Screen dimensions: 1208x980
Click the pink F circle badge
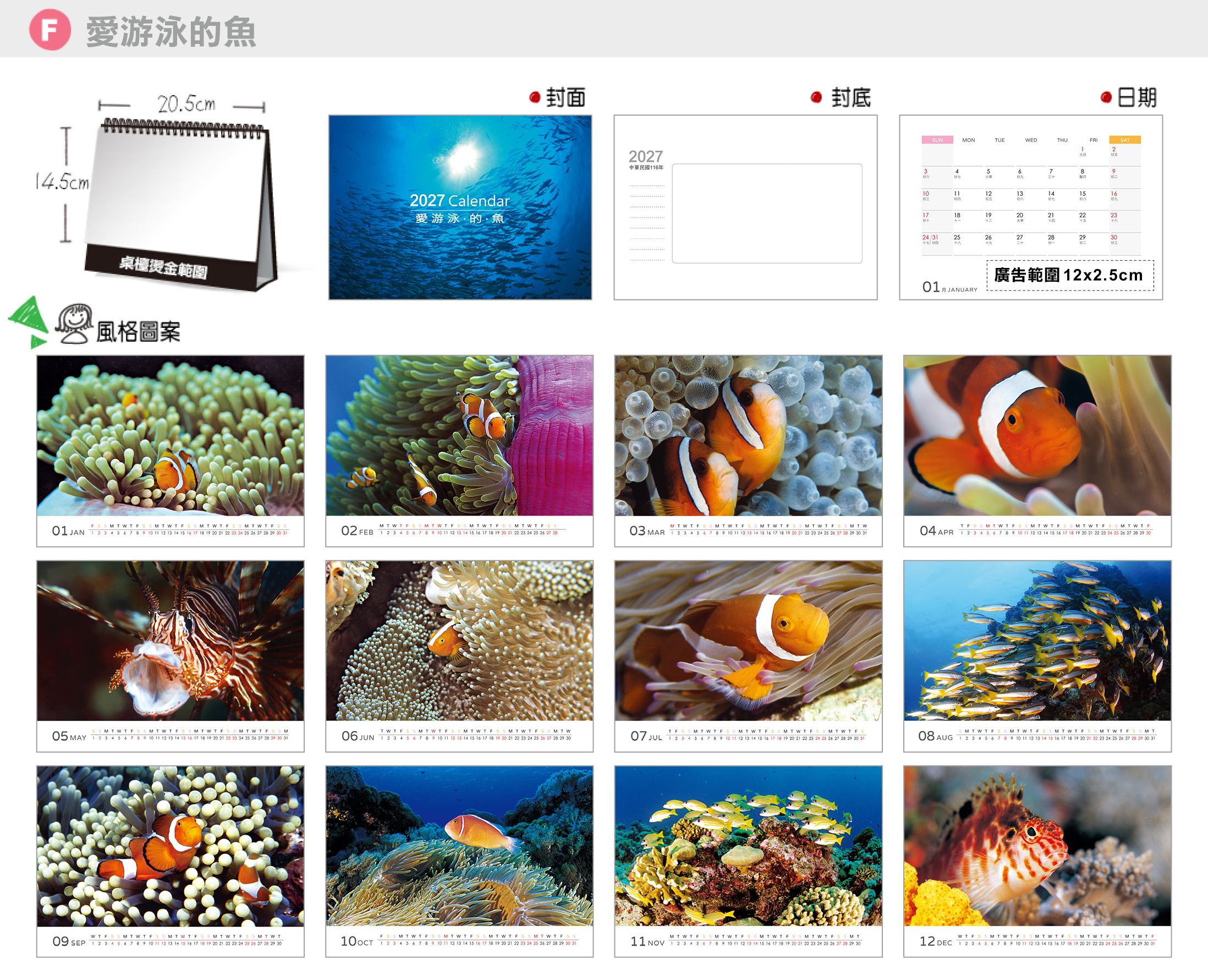click(50, 29)
